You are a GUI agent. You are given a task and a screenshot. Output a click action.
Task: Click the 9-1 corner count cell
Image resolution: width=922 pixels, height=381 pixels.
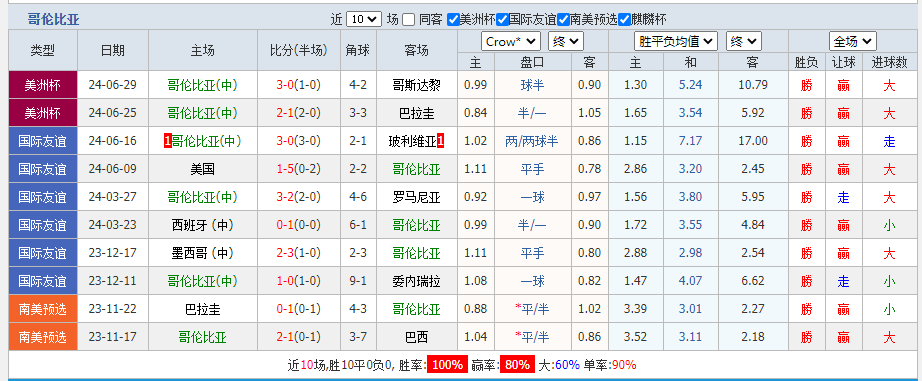click(x=358, y=281)
